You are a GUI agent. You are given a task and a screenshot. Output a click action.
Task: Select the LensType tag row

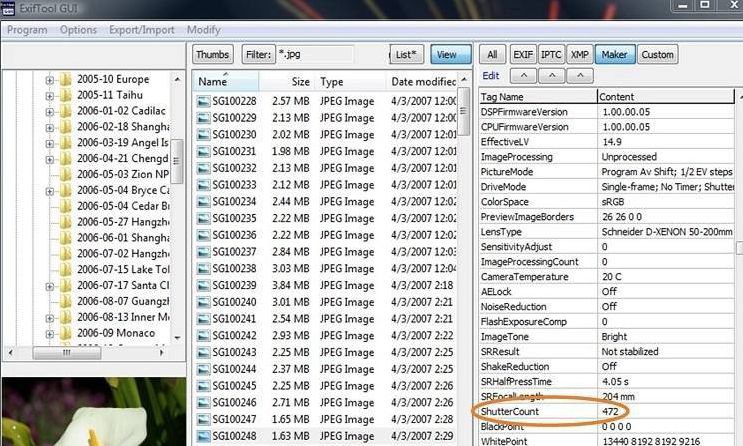click(x=607, y=232)
